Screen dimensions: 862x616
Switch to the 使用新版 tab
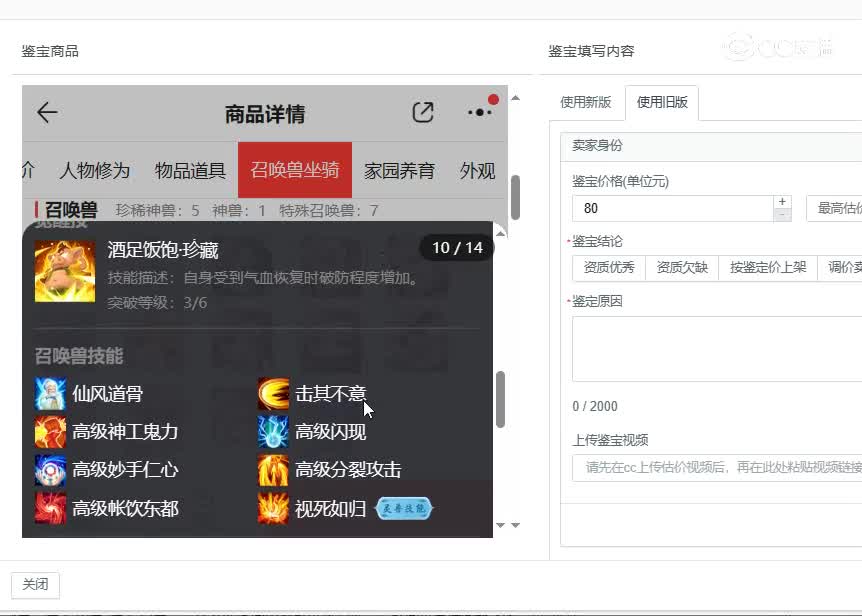click(x=585, y=102)
